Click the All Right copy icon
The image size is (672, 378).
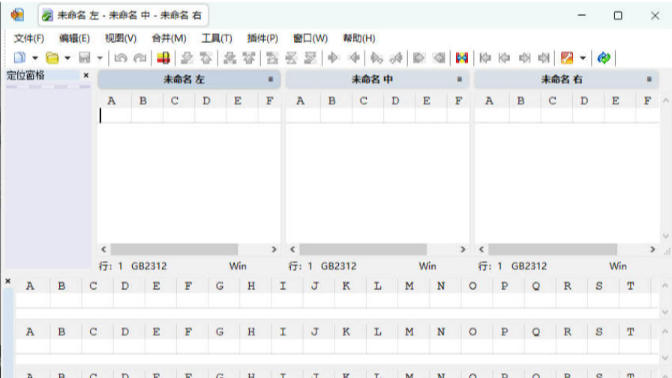419,57
